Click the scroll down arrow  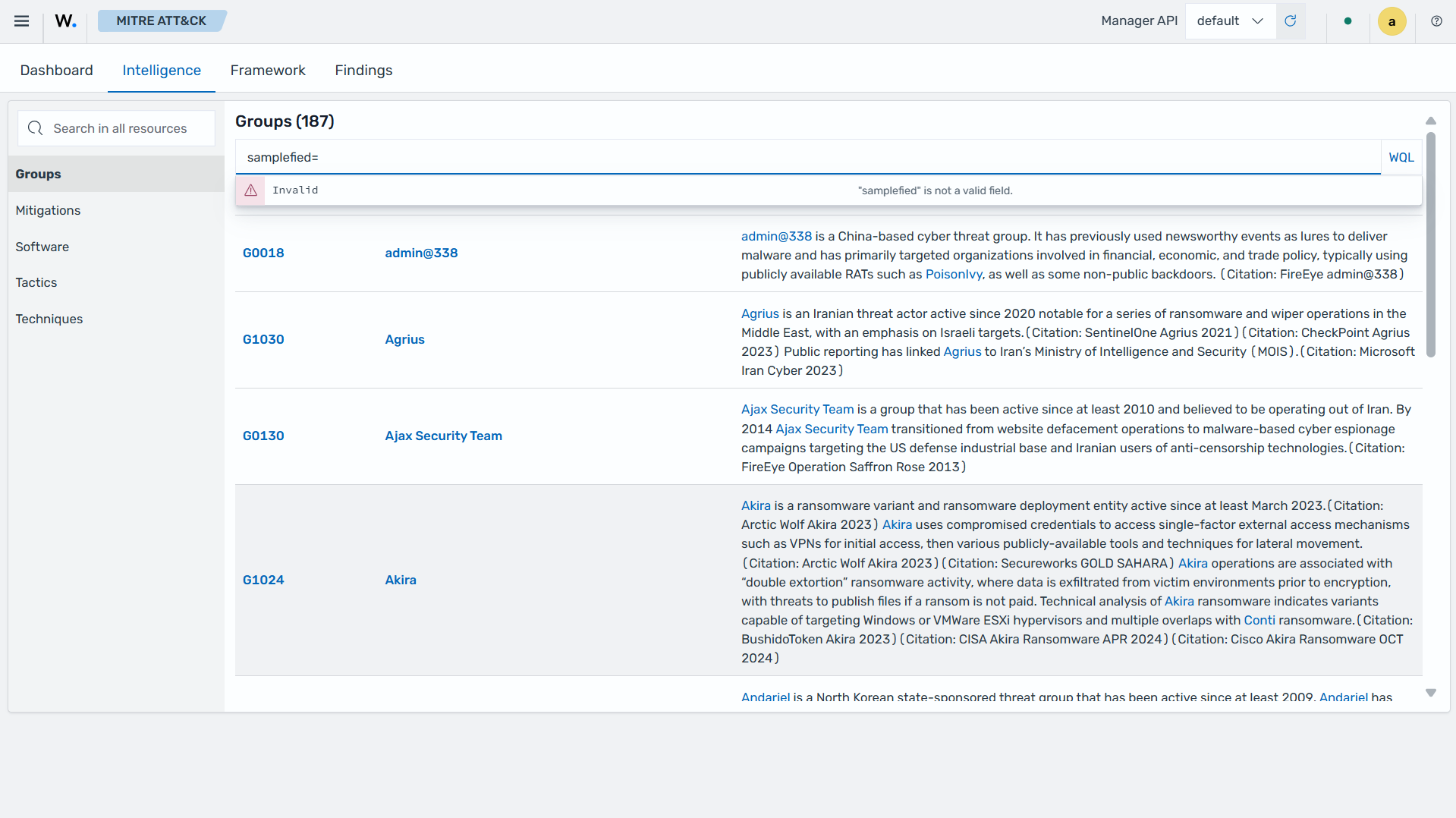pyautogui.click(x=1431, y=693)
